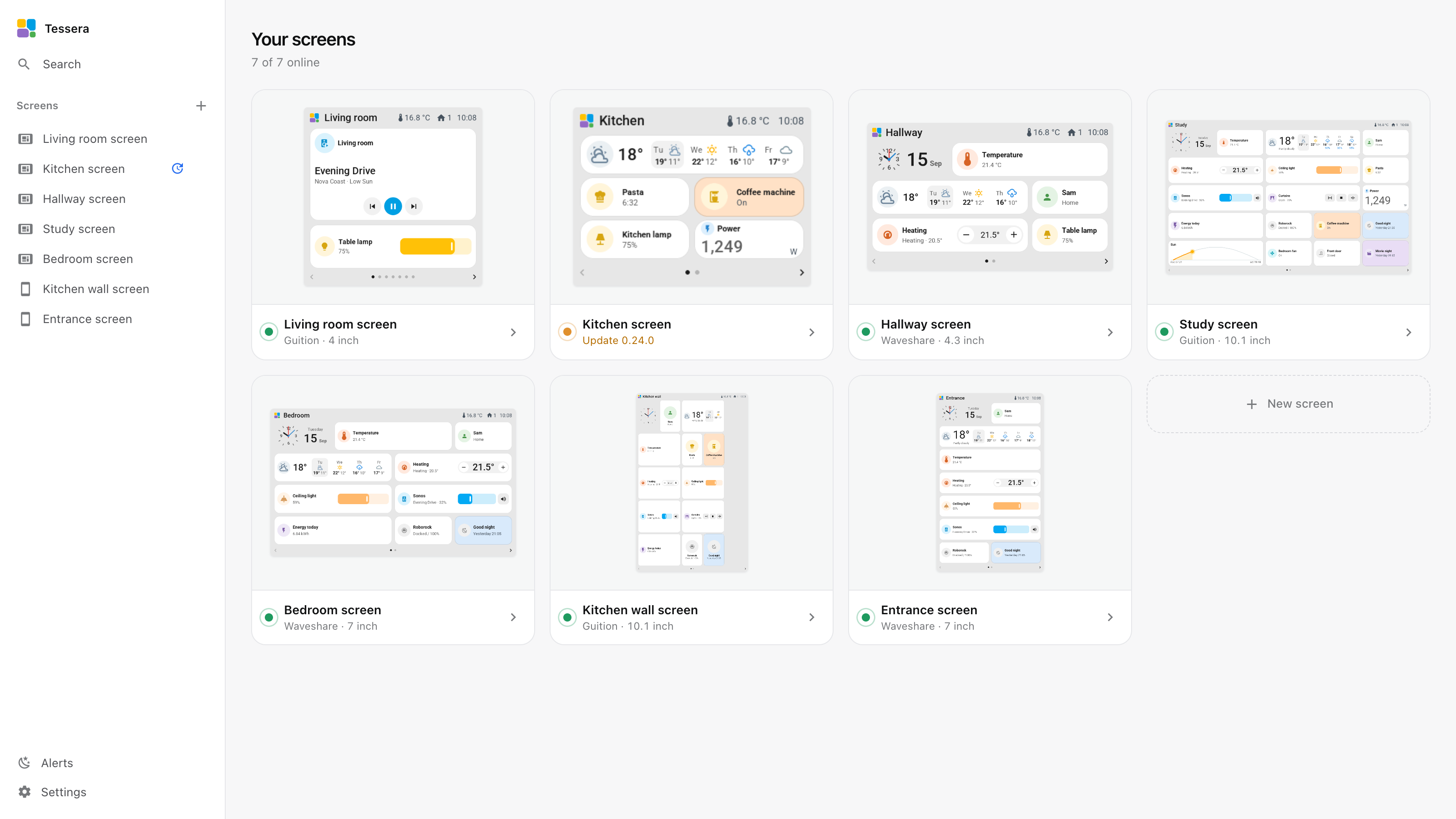This screenshot has height=819, width=1456.
Task: Adjust Ceiling light slider in Bedroom preview
Action: click(x=363, y=499)
